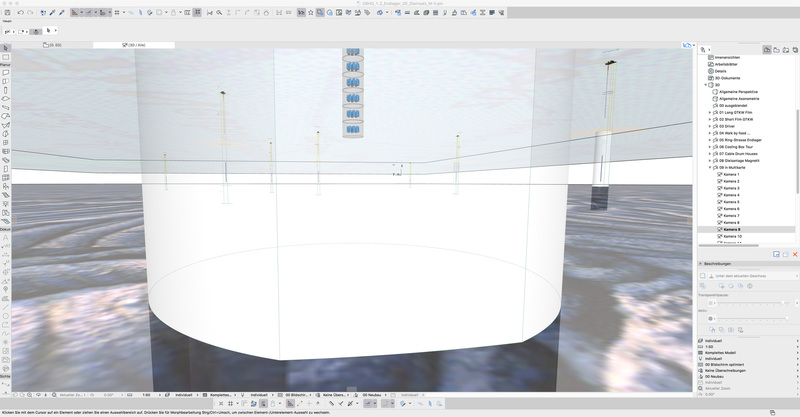Viewport: 800px width, 417px height.
Task: Click the Save icon in the top toolbar
Action: tap(7, 13)
